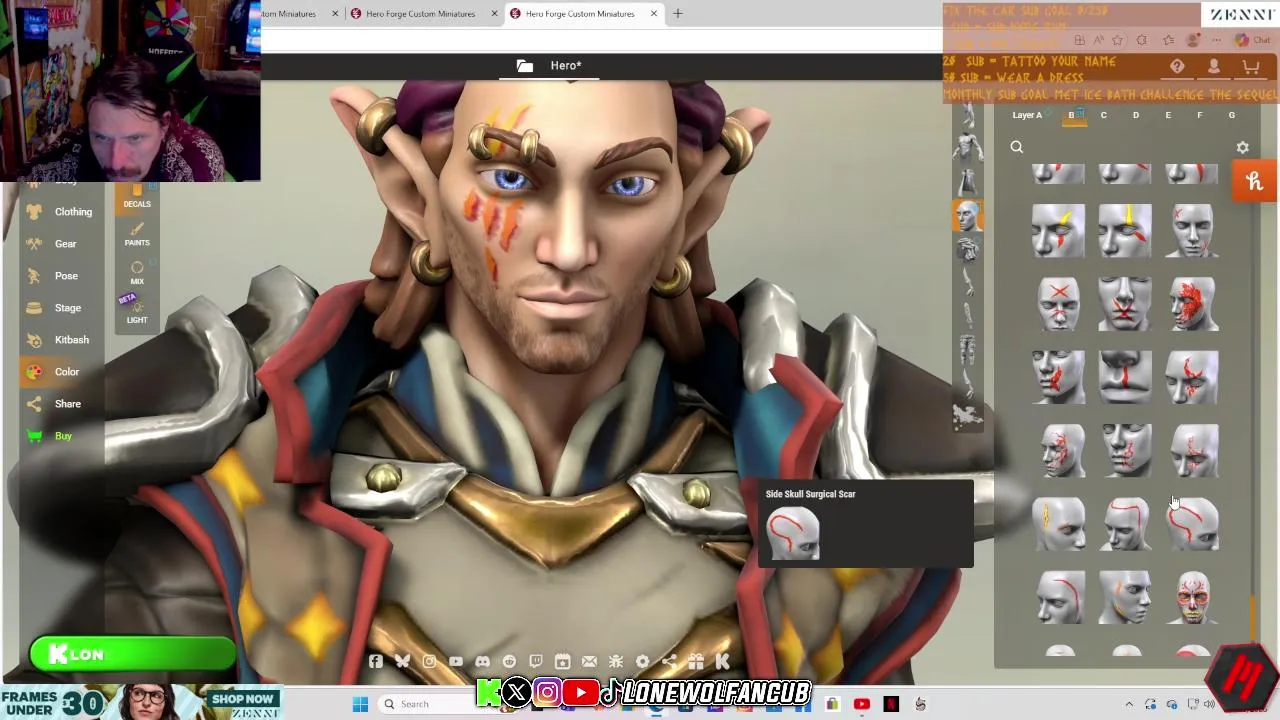Open the Windows Start menu

click(360, 704)
